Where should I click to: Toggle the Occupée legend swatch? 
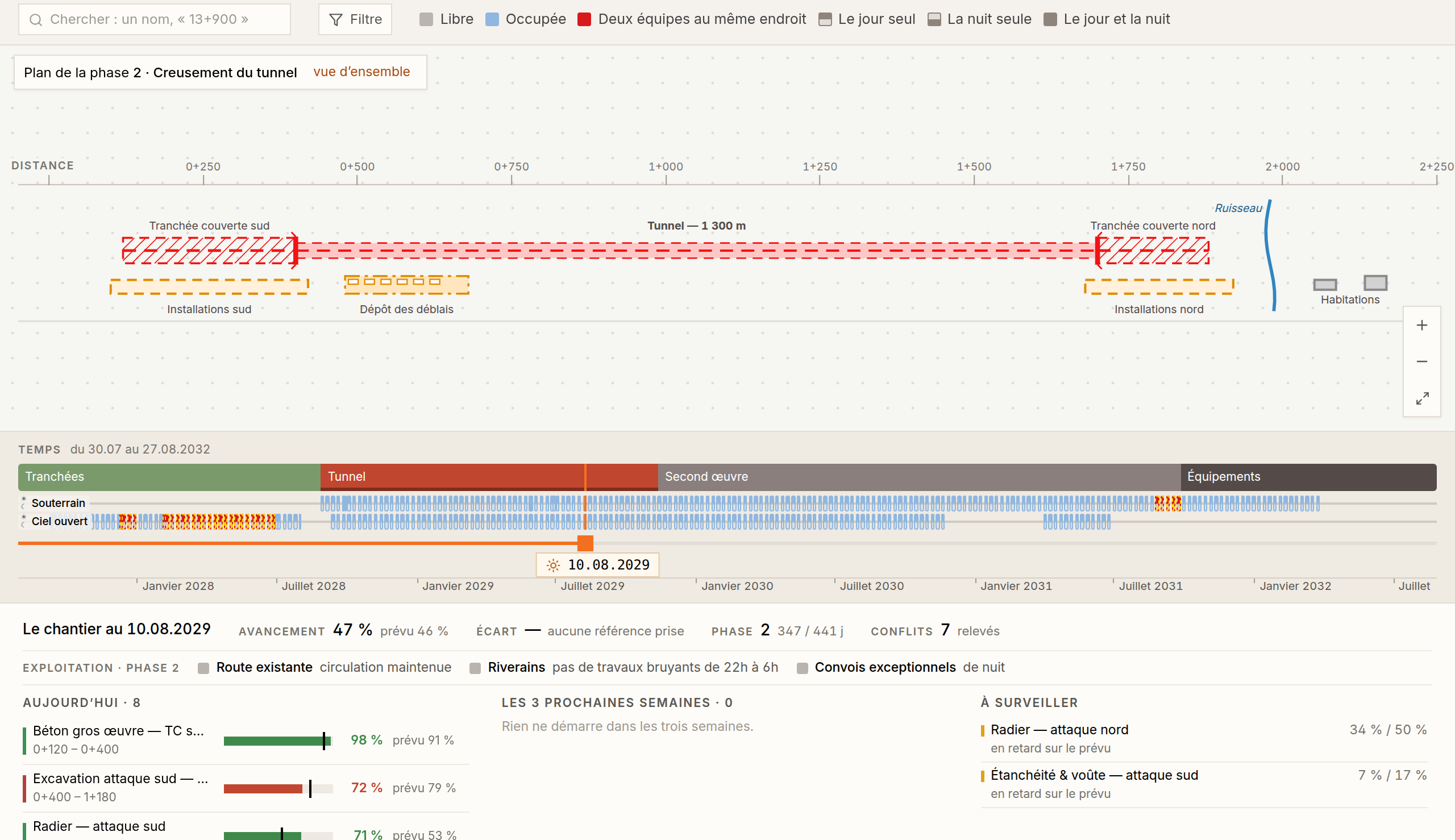coord(492,19)
